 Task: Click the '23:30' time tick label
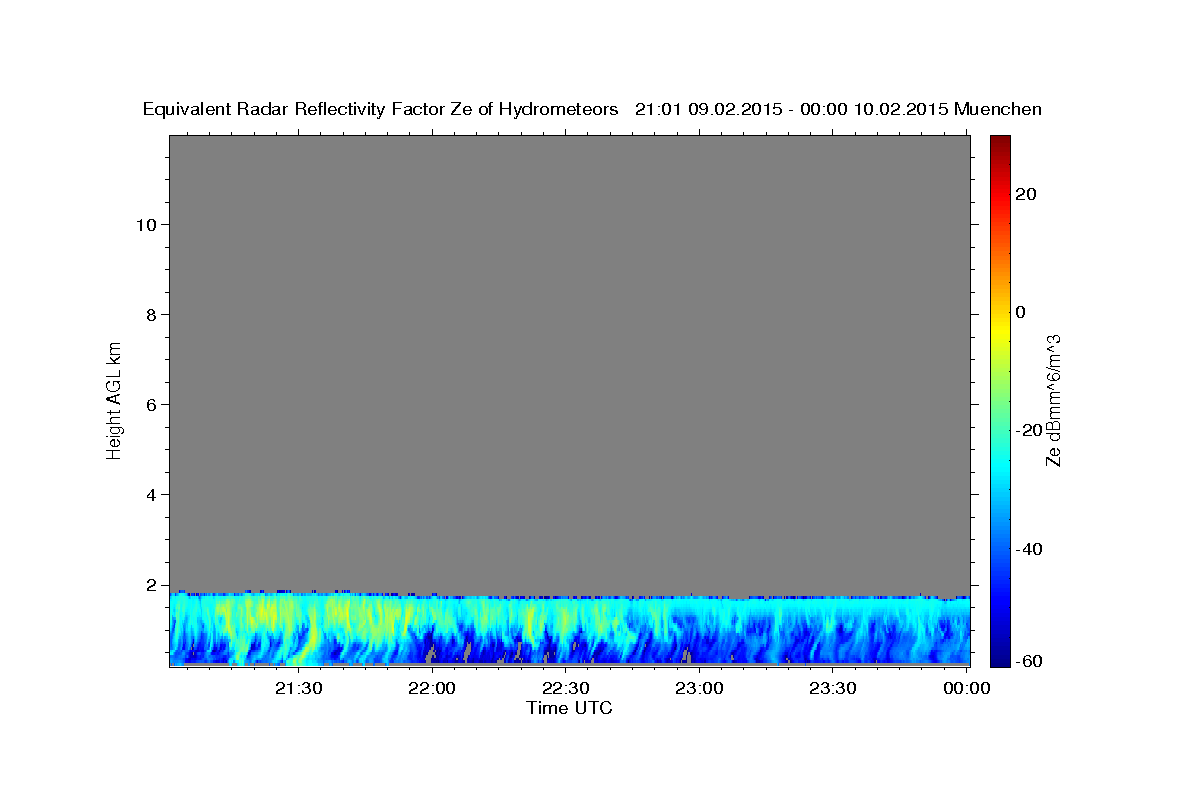point(833,688)
